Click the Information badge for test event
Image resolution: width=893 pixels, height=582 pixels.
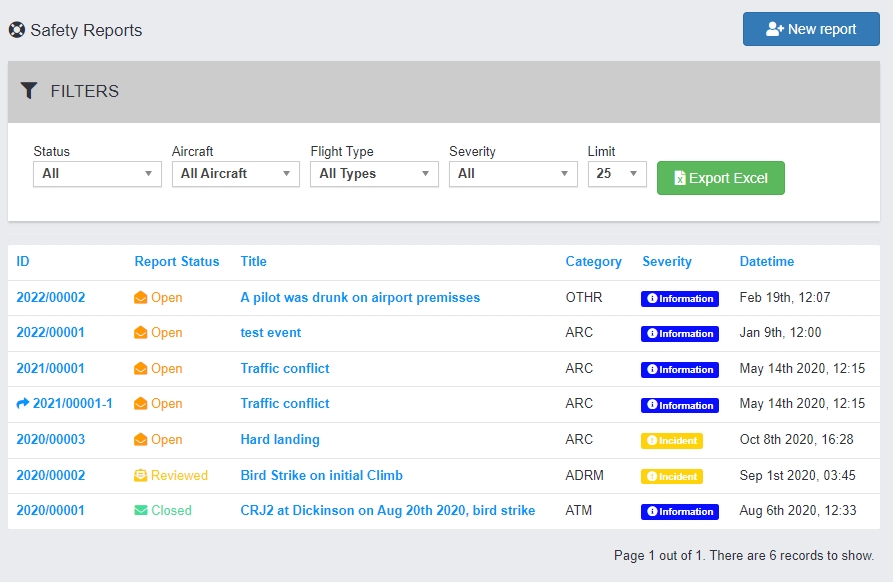tap(679, 334)
